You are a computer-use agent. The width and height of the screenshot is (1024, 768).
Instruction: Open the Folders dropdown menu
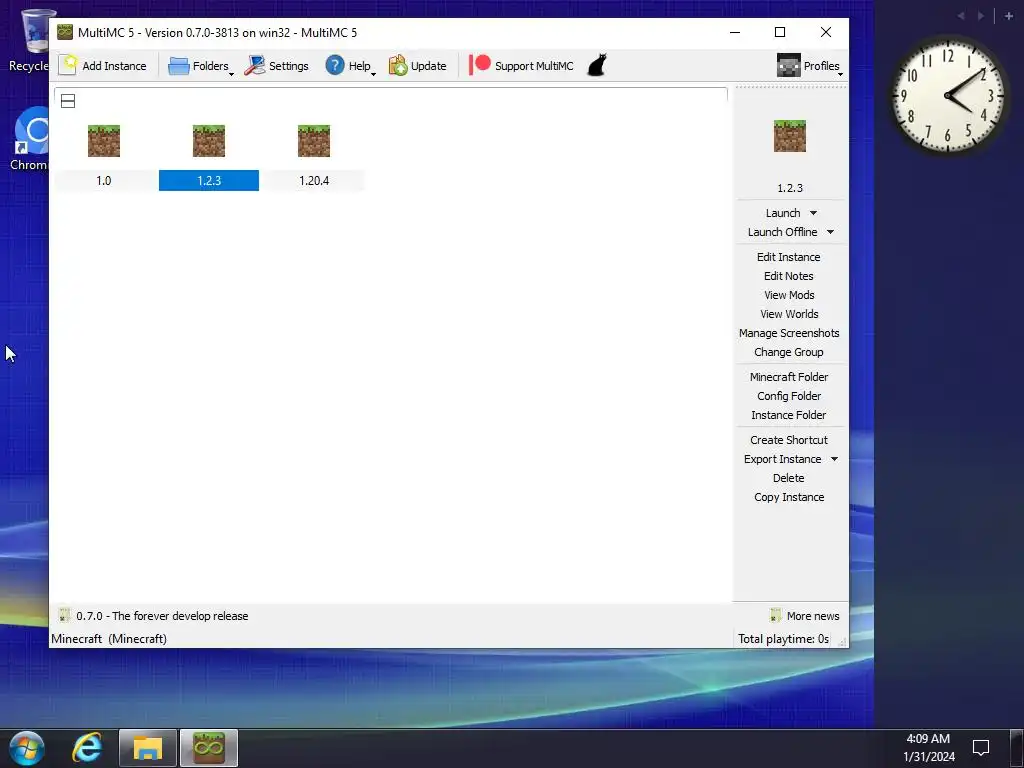pyautogui.click(x=201, y=66)
